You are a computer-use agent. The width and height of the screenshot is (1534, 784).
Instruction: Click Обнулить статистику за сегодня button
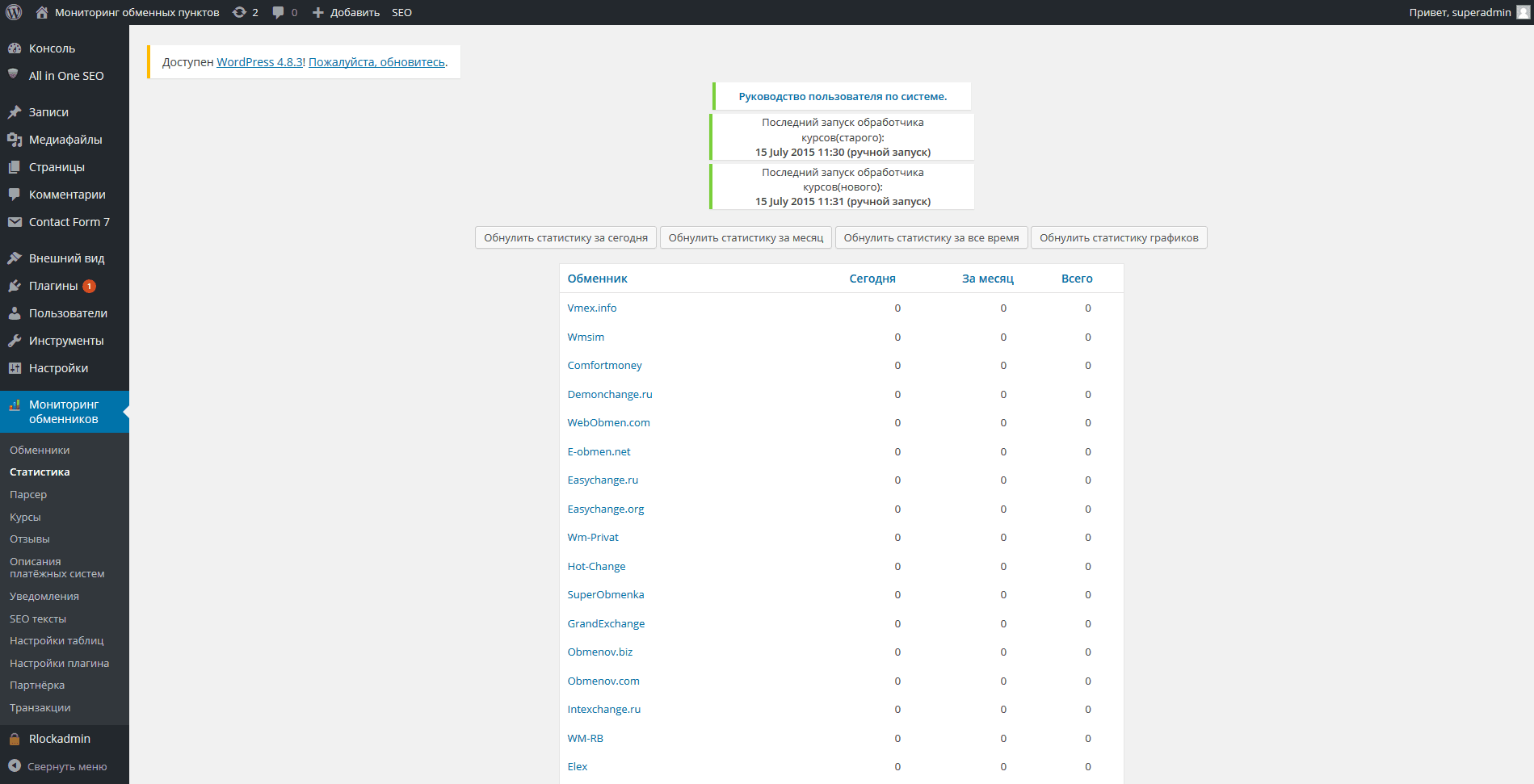(565, 238)
